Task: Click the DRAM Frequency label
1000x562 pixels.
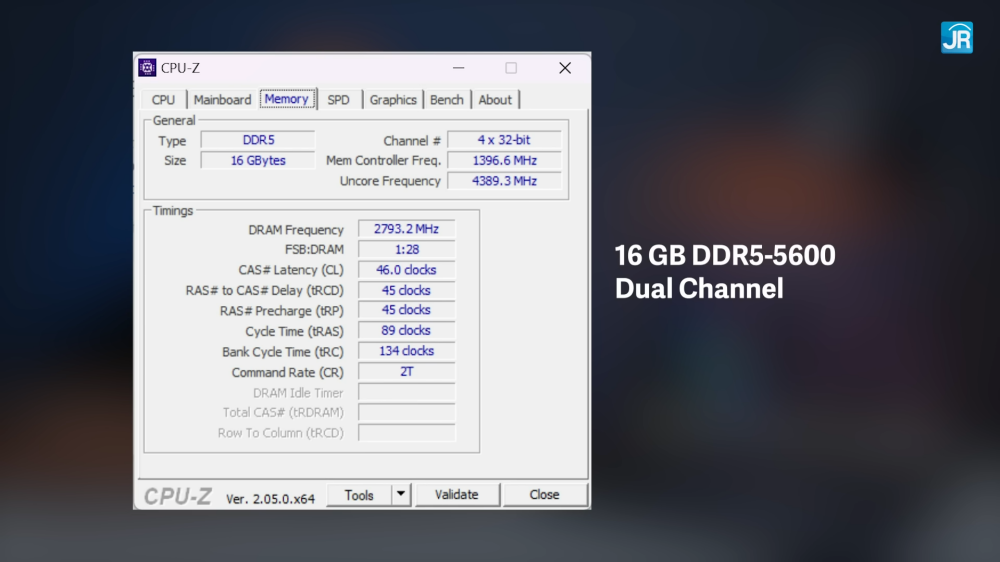Action: [x=296, y=230]
